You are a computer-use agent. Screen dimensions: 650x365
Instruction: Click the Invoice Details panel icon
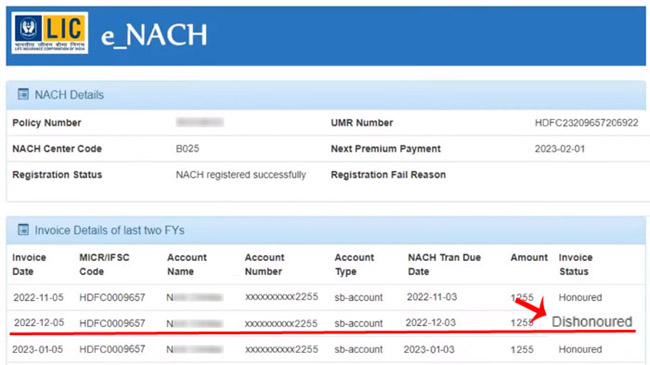click(23, 229)
